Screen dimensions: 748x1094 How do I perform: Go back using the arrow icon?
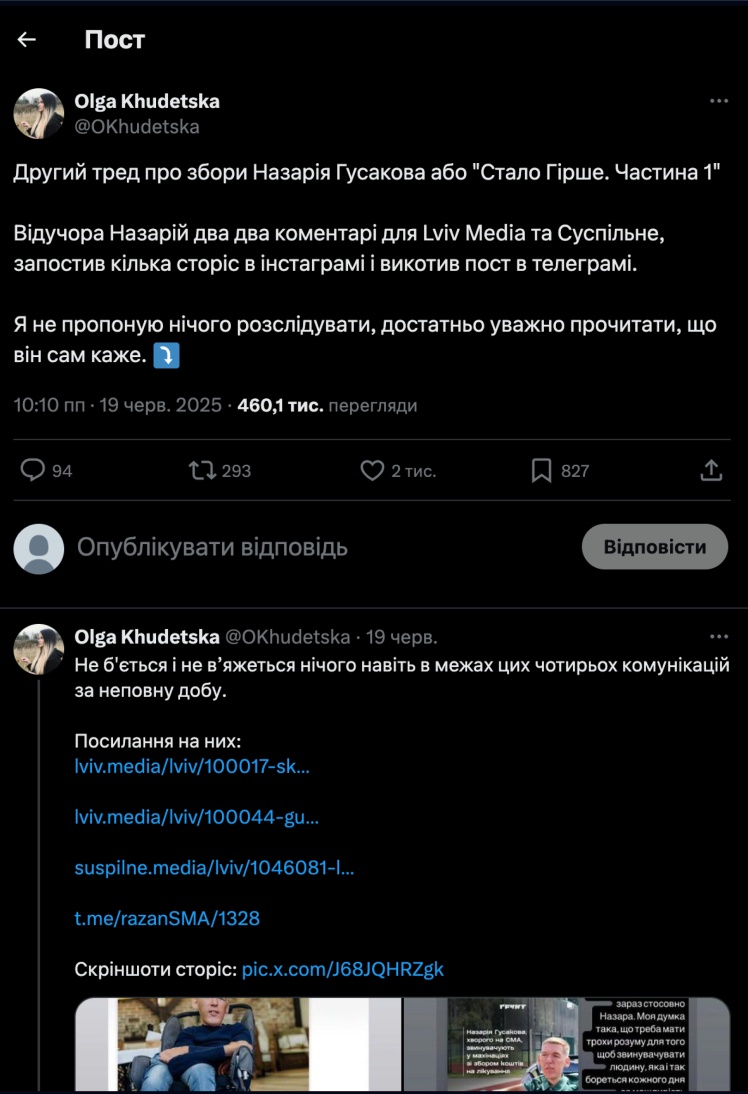[27, 39]
